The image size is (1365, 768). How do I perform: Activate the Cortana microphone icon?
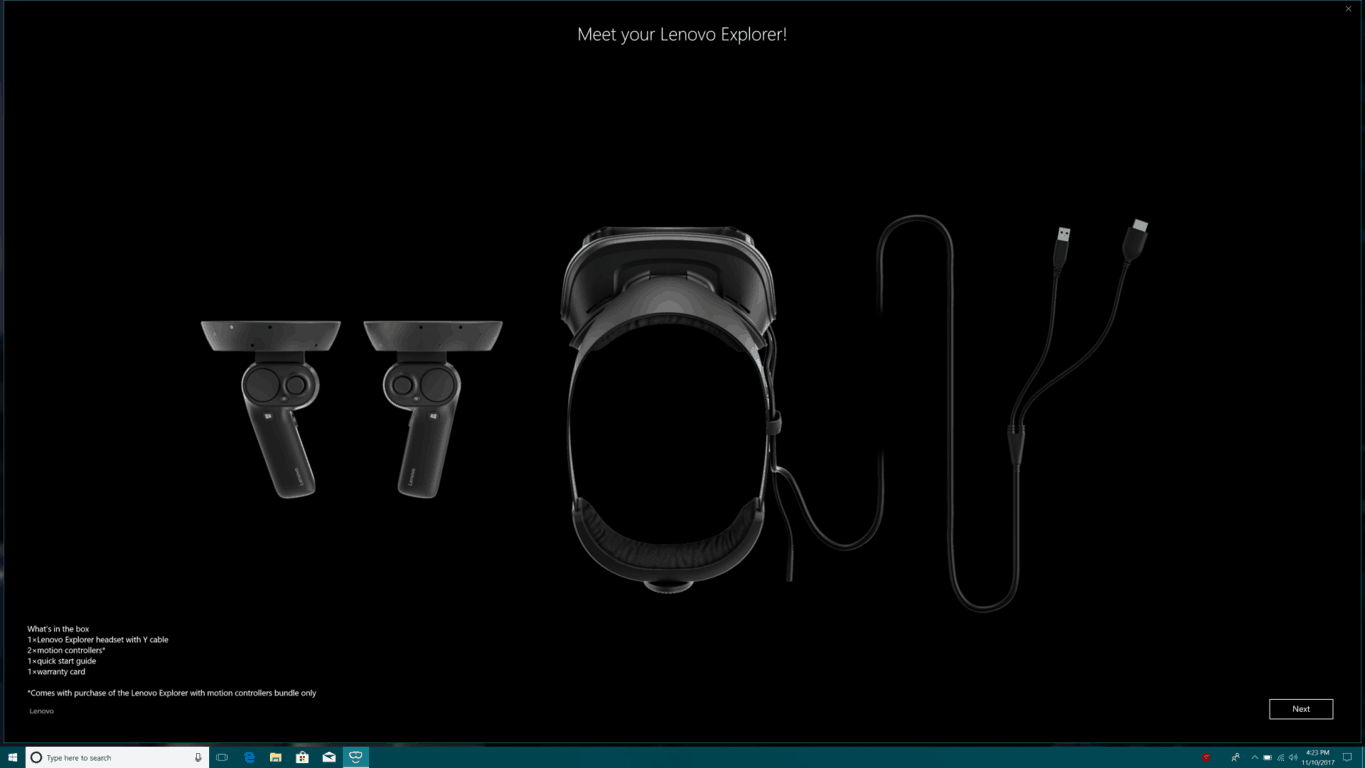pyautogui.click(x=198, y=757)
